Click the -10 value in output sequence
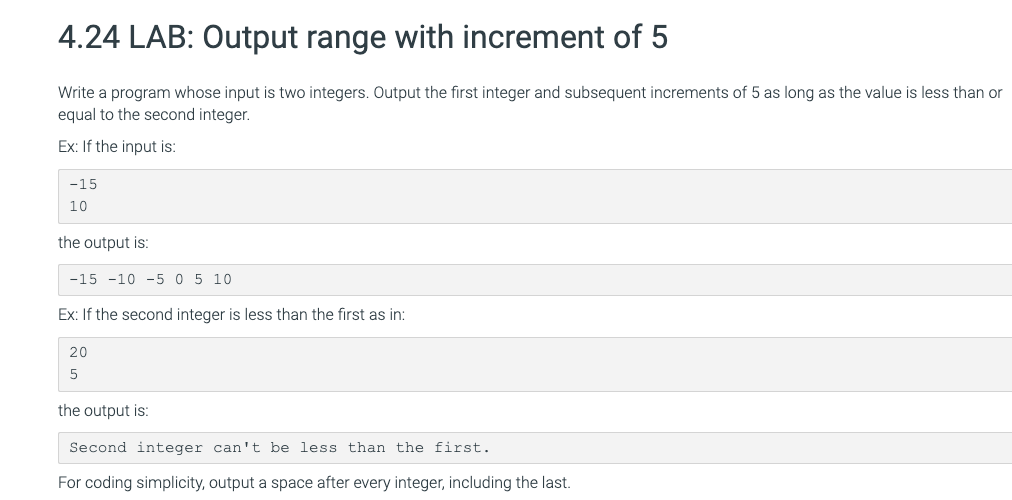This screenshot has width=1012, height=500. pyautogui.click(x=121, y=279)
